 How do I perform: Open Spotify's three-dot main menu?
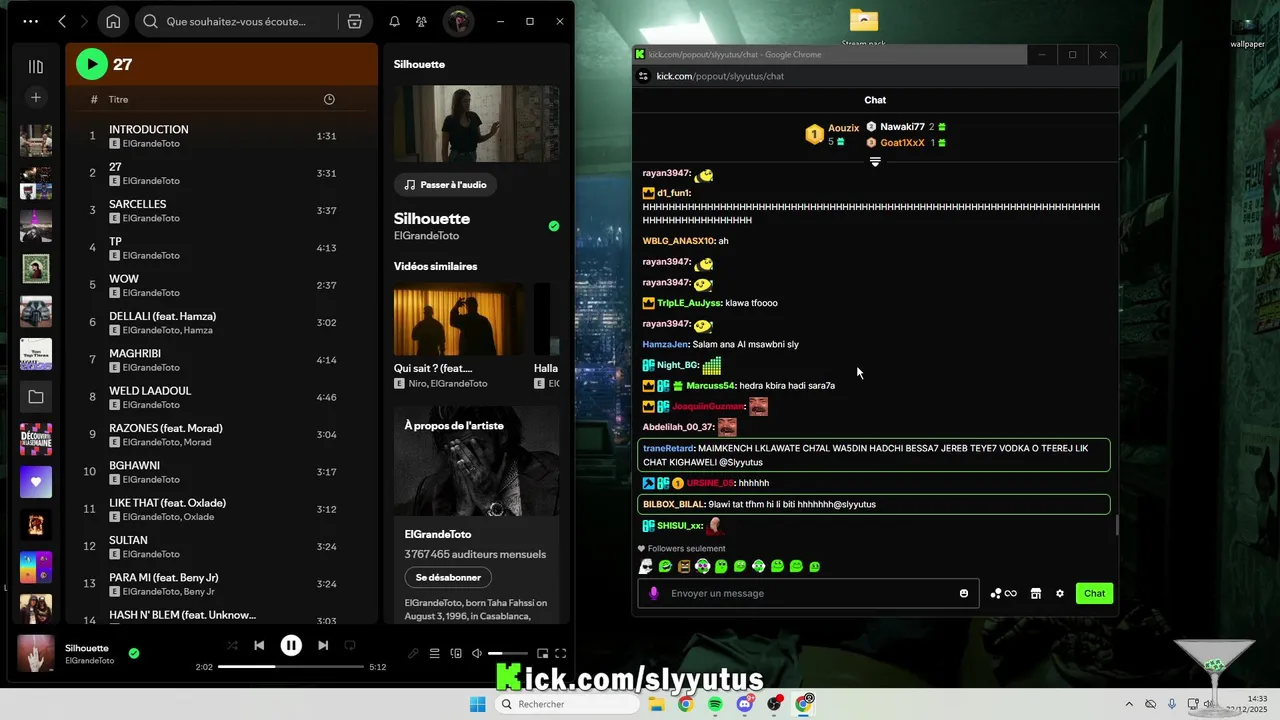(31, 21)
